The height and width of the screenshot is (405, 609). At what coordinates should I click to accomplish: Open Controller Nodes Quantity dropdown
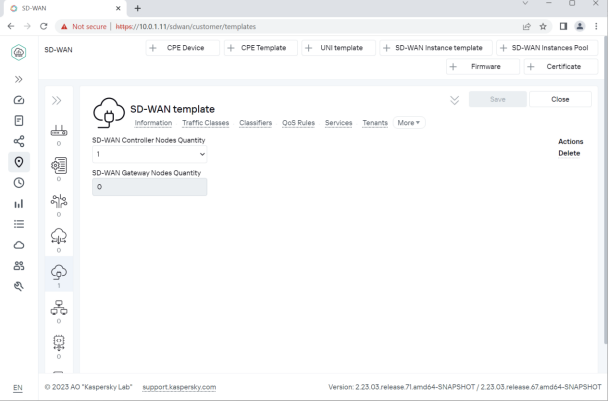pyautogui.click(x=150, y=154)
